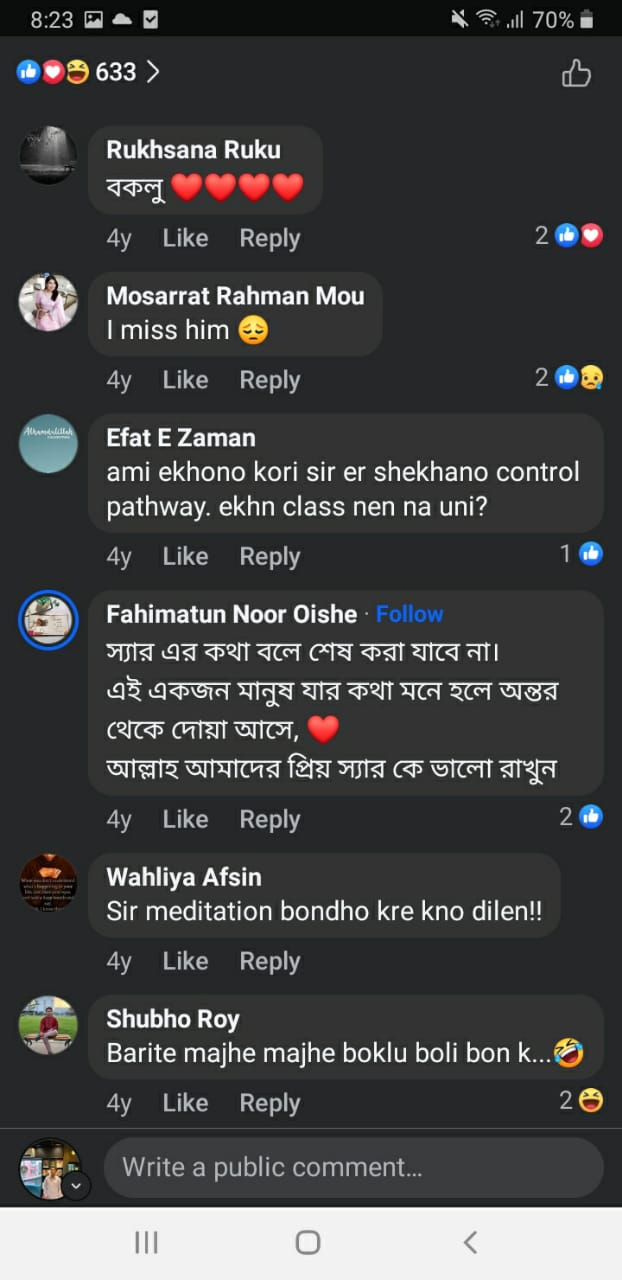This screenshot has height=1280, width=622.
Task: Open Rukhsana Ruku's profile picture
Action: [x=48, y=155]
